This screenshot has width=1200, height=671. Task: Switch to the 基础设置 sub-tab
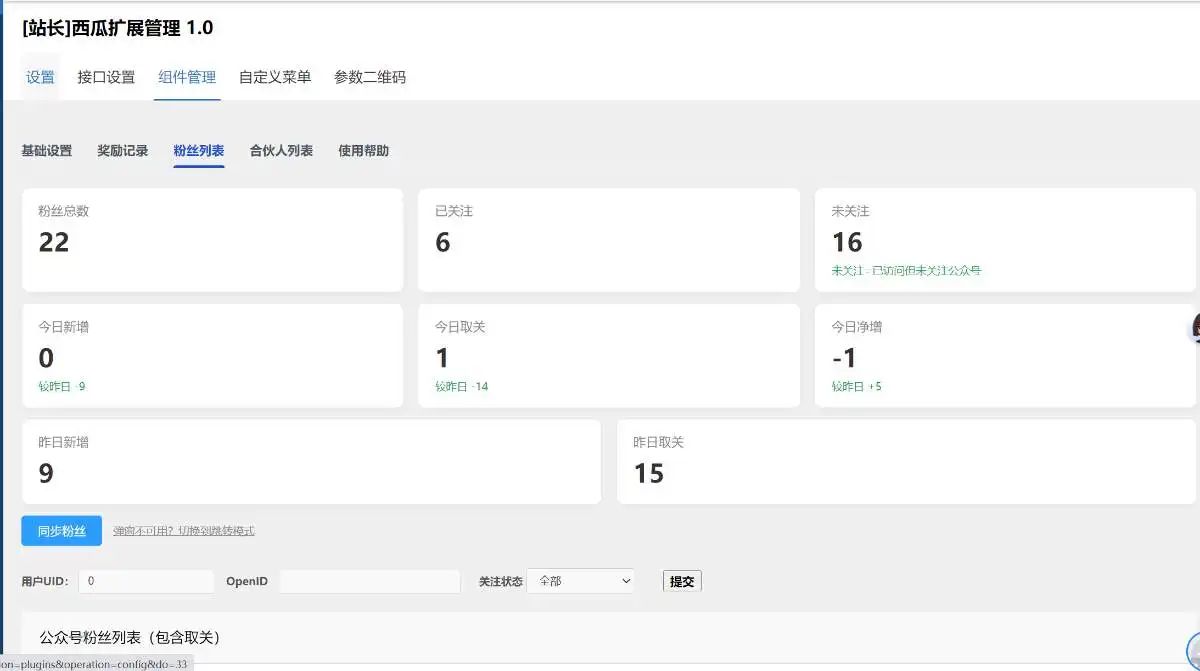click(x=46, y=150)
